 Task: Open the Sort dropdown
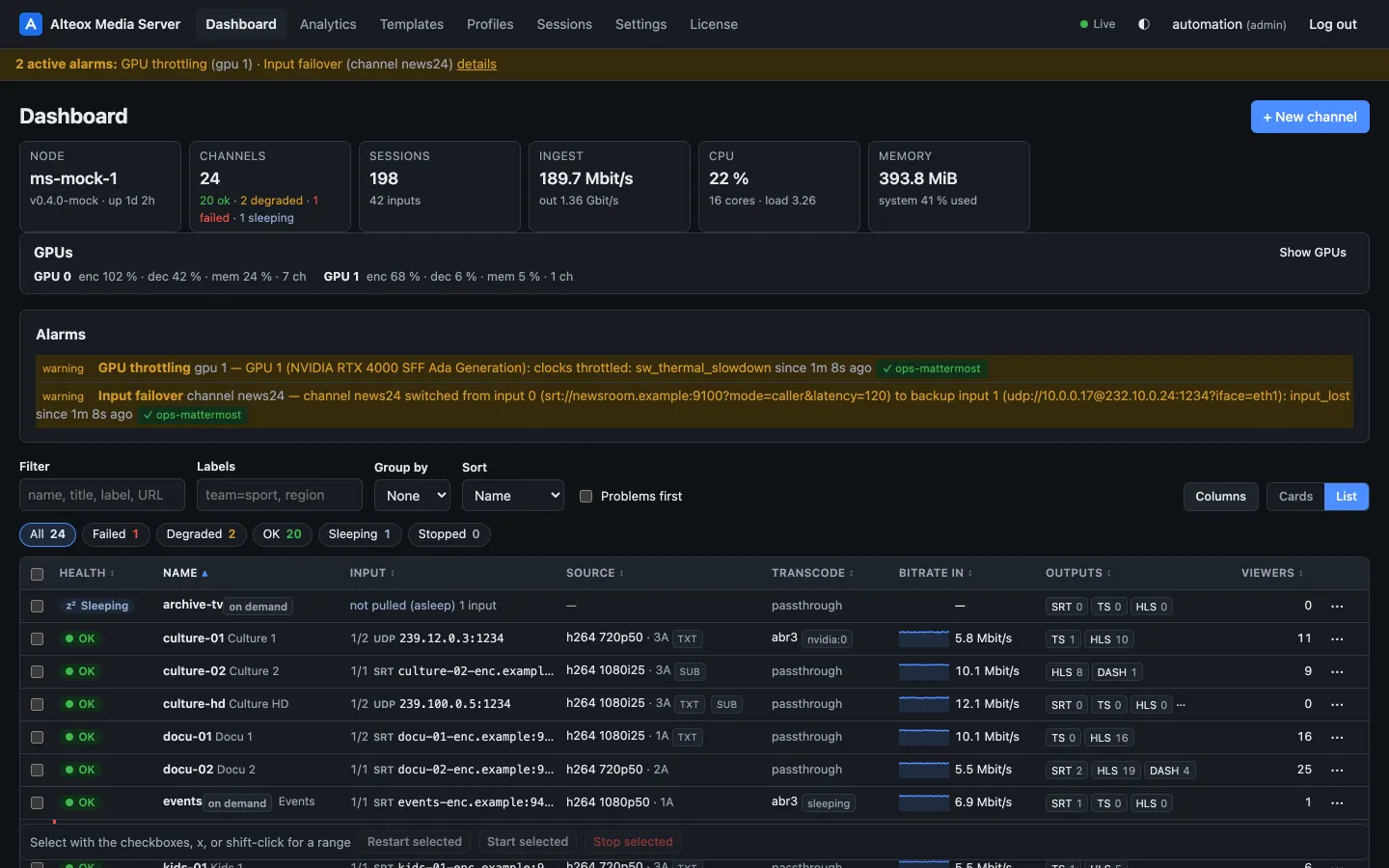pyautogui.click(x=513, y=496)
